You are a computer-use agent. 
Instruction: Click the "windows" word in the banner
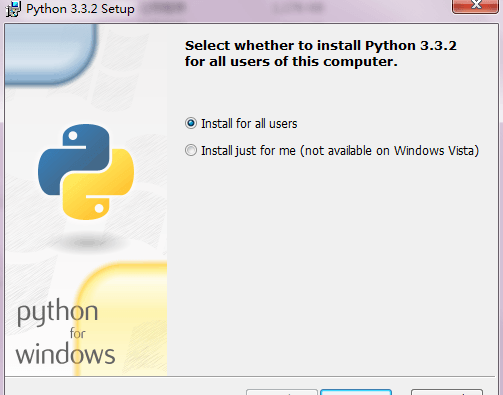click(x=65, y=354)
